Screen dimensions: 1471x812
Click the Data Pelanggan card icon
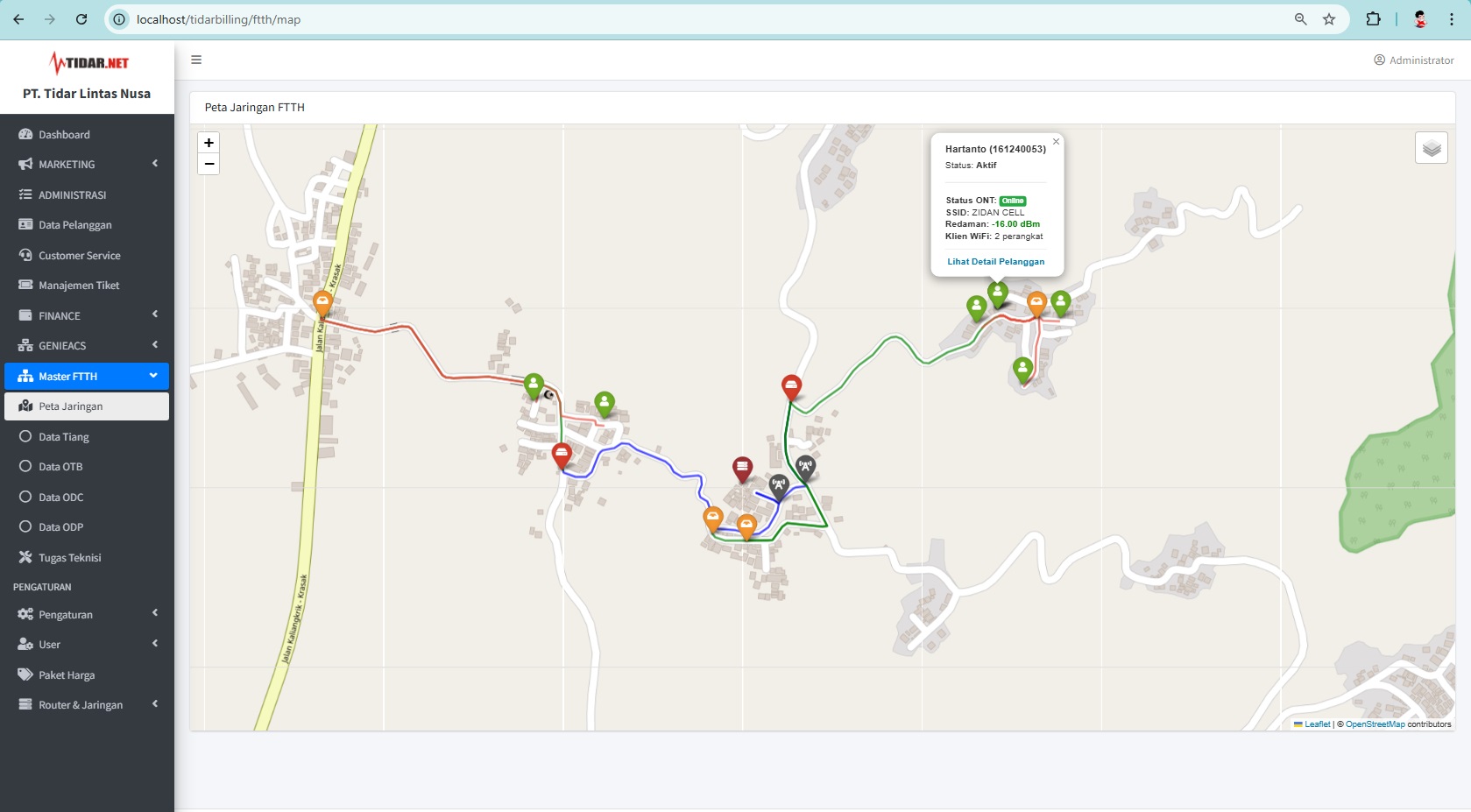click(x=25, y=224)
